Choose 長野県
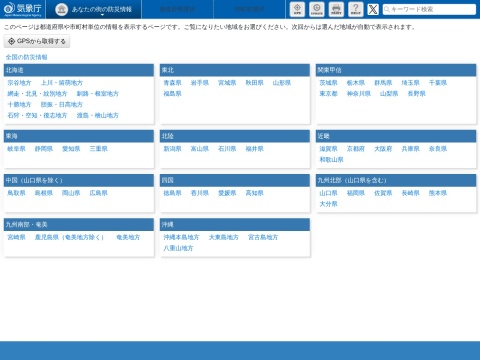The width and height of the screenshot is (480, 360). (x=417, y=94)
